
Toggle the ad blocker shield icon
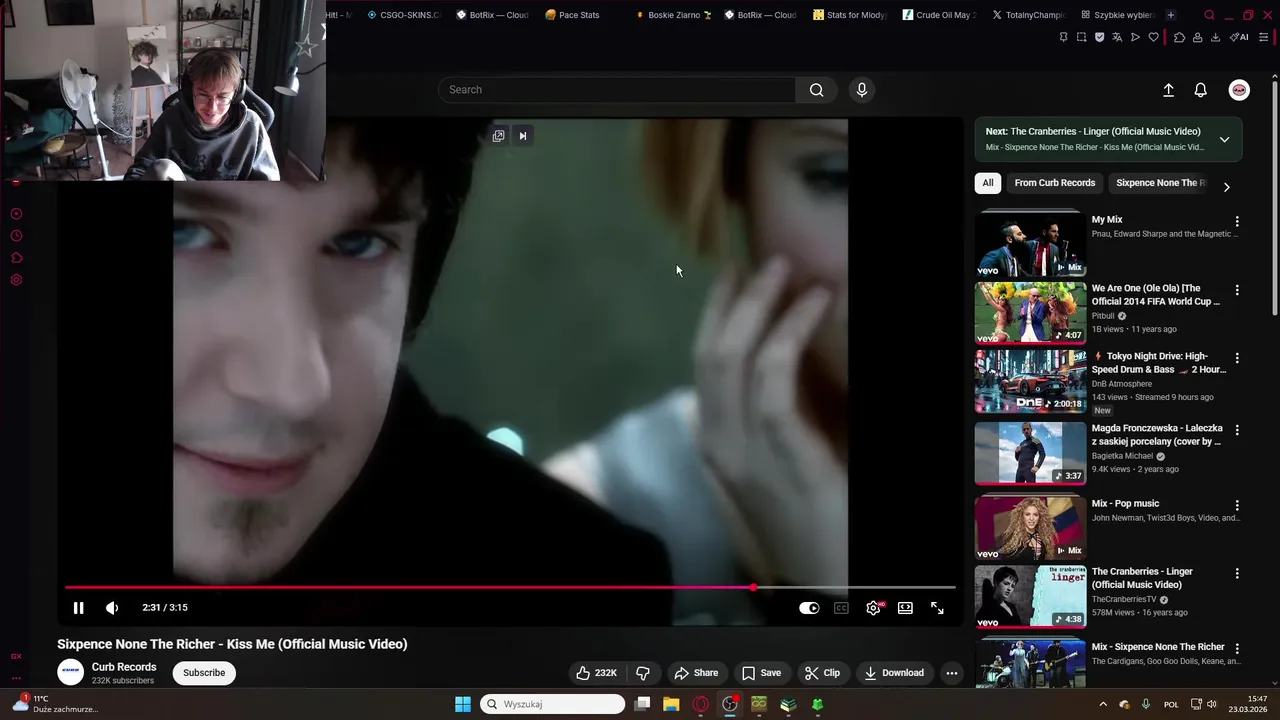click(x=1099, y=37)
